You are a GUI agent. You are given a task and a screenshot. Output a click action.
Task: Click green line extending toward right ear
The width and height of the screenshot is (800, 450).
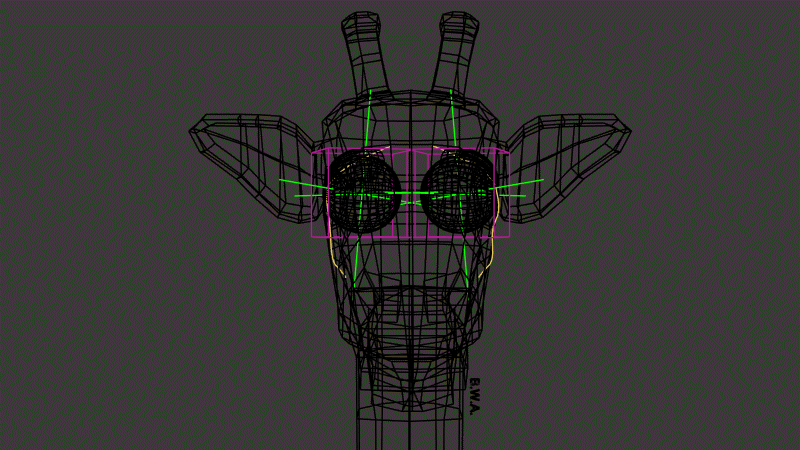coord(517,184)
